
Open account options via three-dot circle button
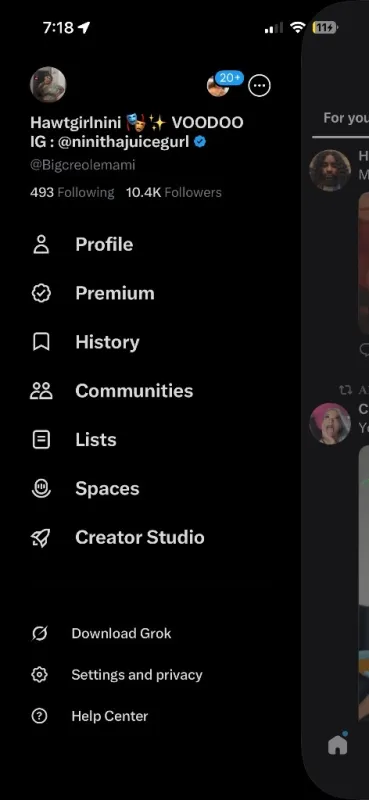point(259,86)
